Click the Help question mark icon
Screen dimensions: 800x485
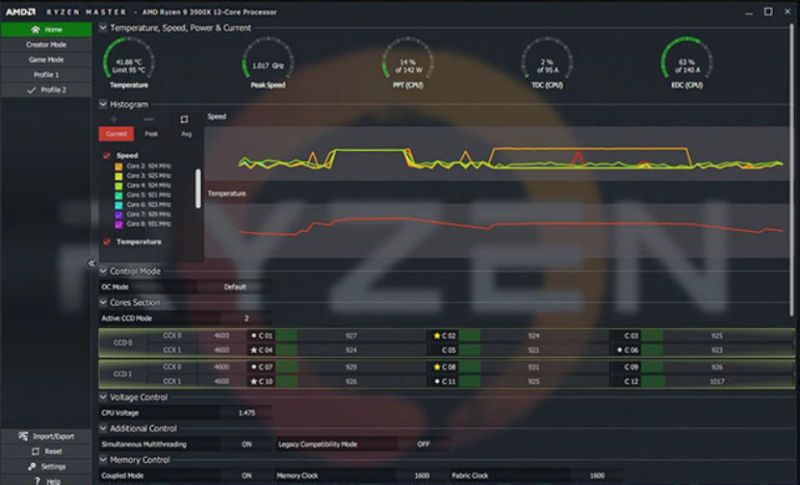coord(37,481)
